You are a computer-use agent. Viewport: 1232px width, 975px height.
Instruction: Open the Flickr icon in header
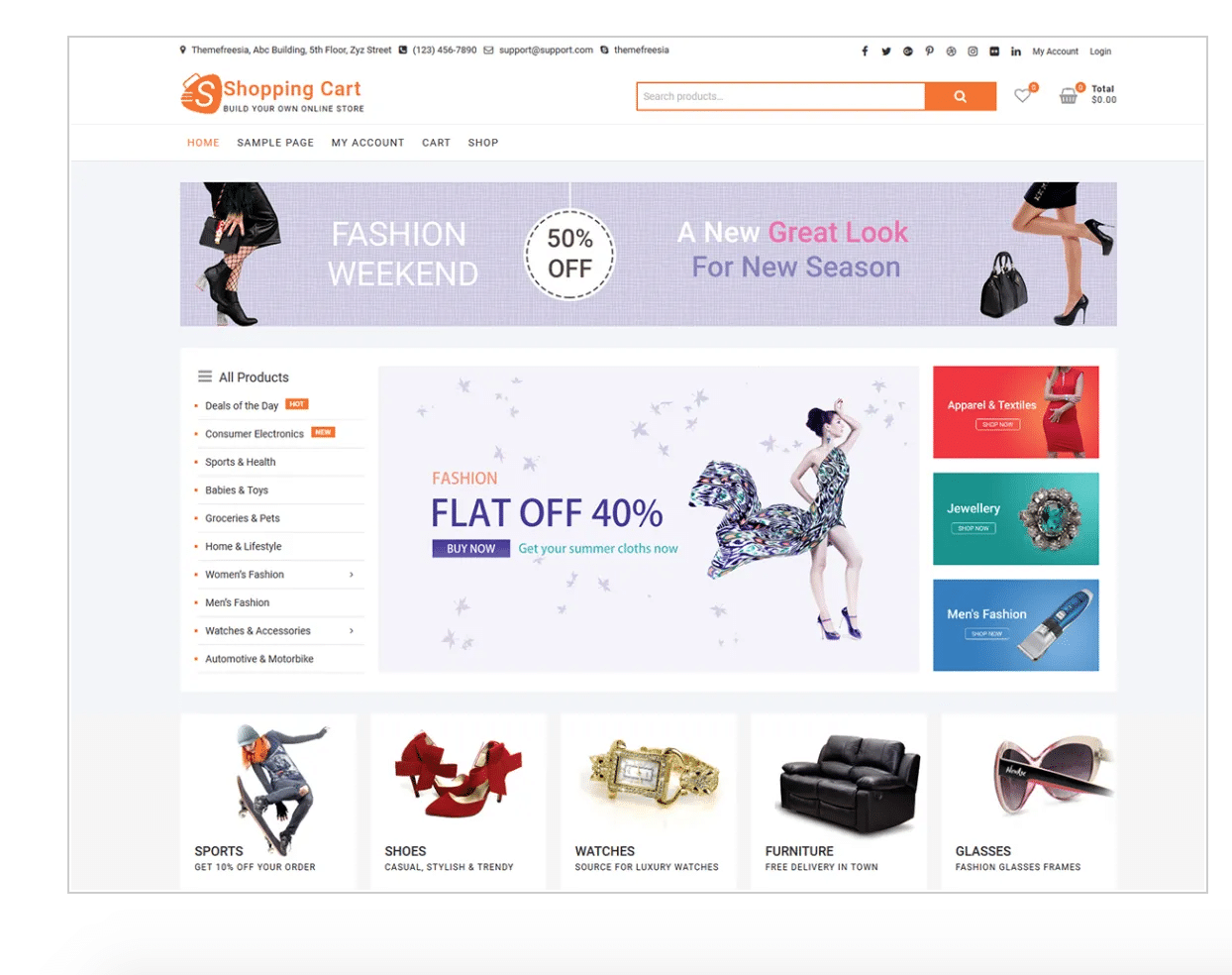click(x=994, y=52)
